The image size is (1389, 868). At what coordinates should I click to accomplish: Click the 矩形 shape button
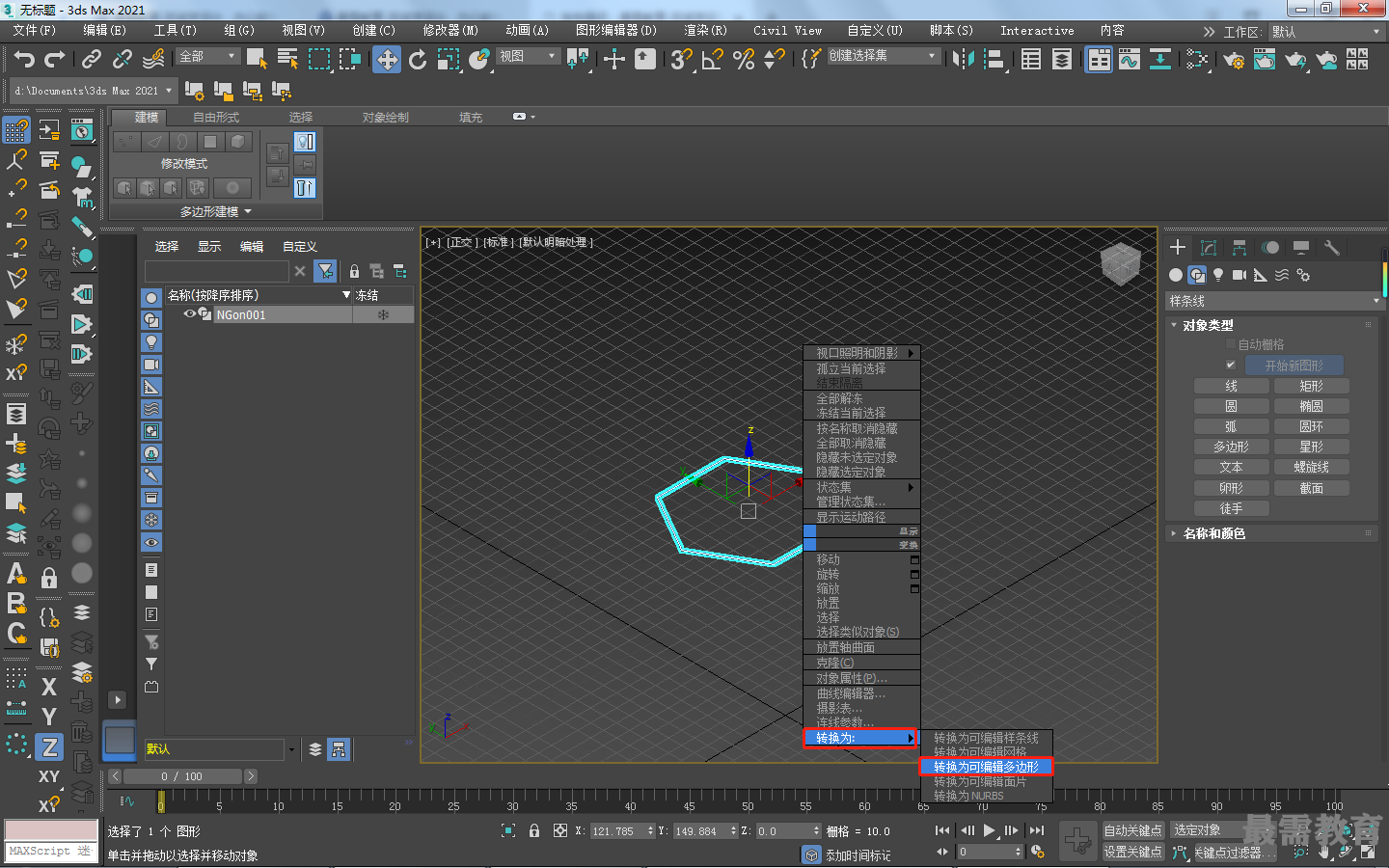pos(1312,386)
